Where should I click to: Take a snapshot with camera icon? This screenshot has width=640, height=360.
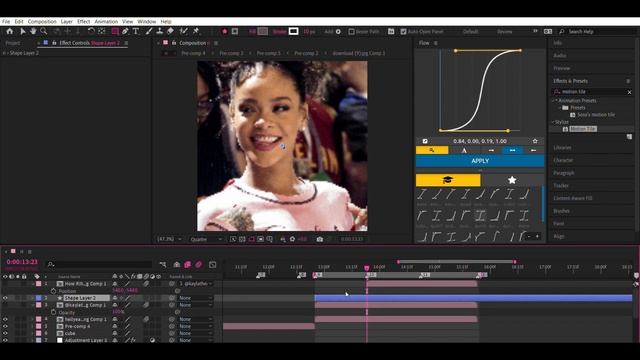click(320, 239)
